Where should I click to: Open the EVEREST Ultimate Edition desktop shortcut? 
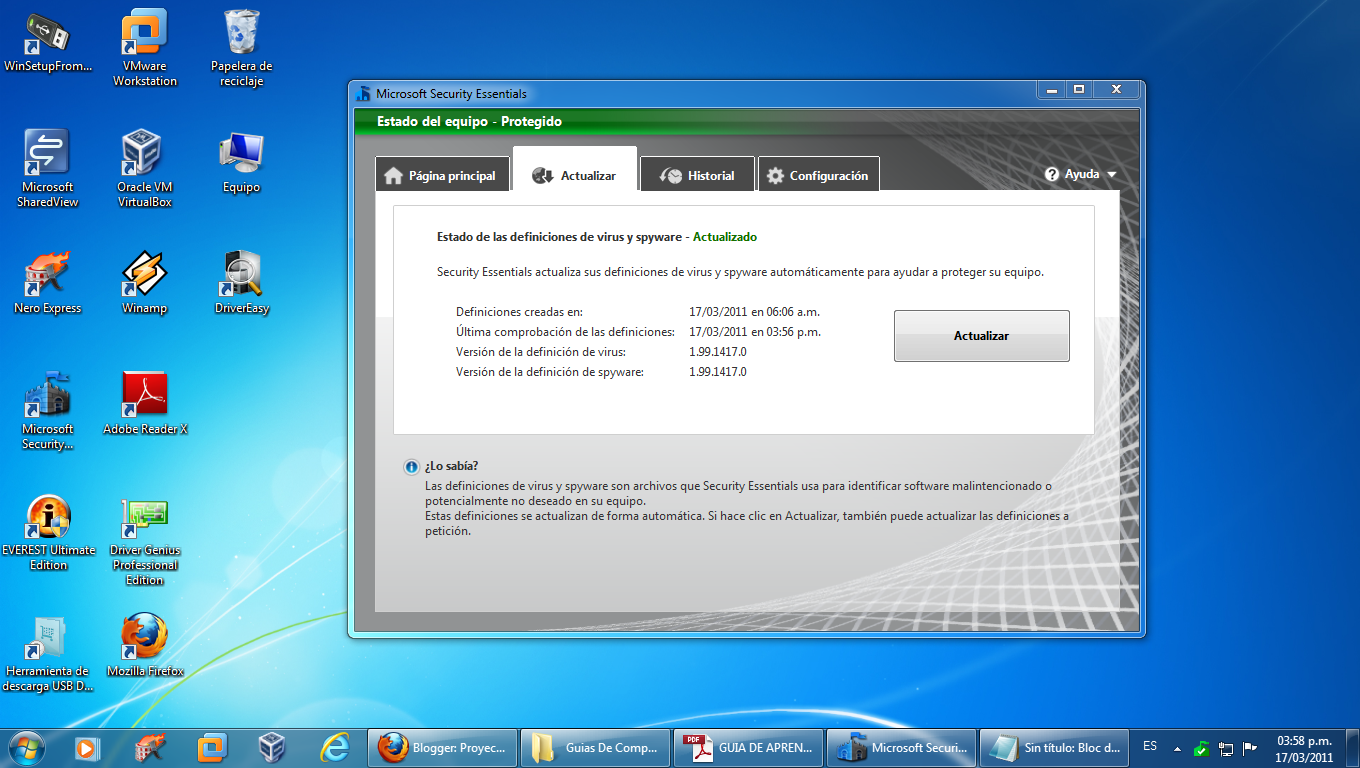pos(48,533)
